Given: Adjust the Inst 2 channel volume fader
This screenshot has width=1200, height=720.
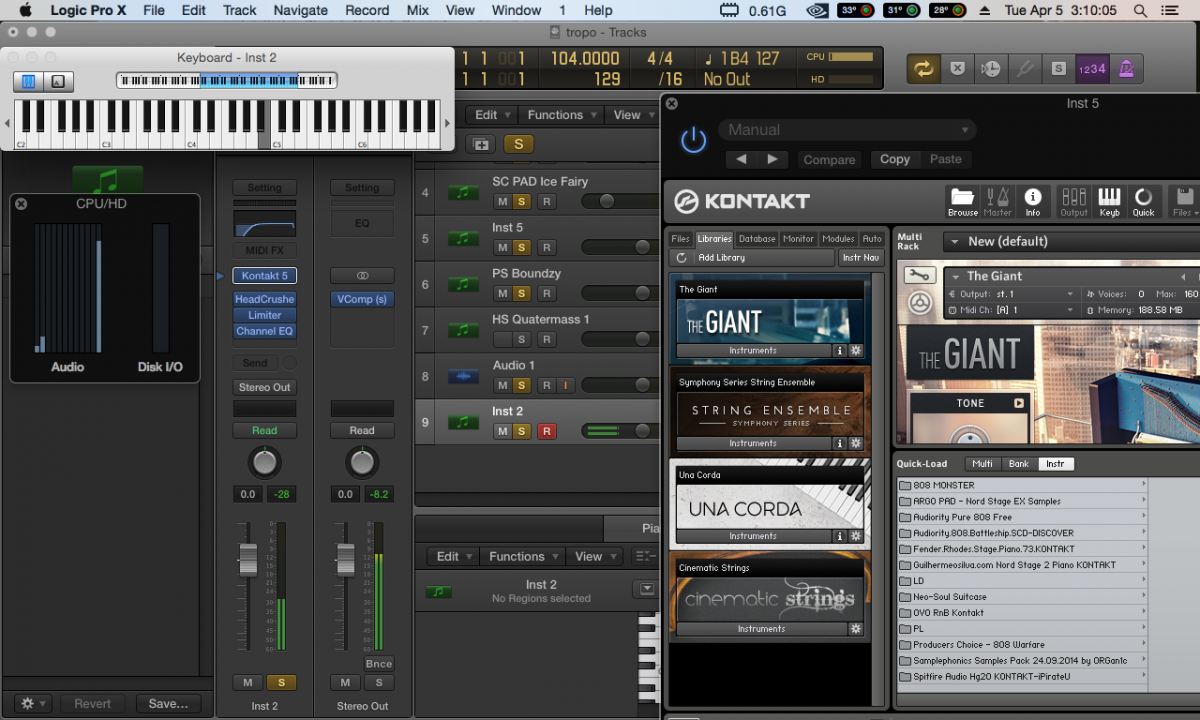Looking at the screenshot, I should tap(248, 558).
